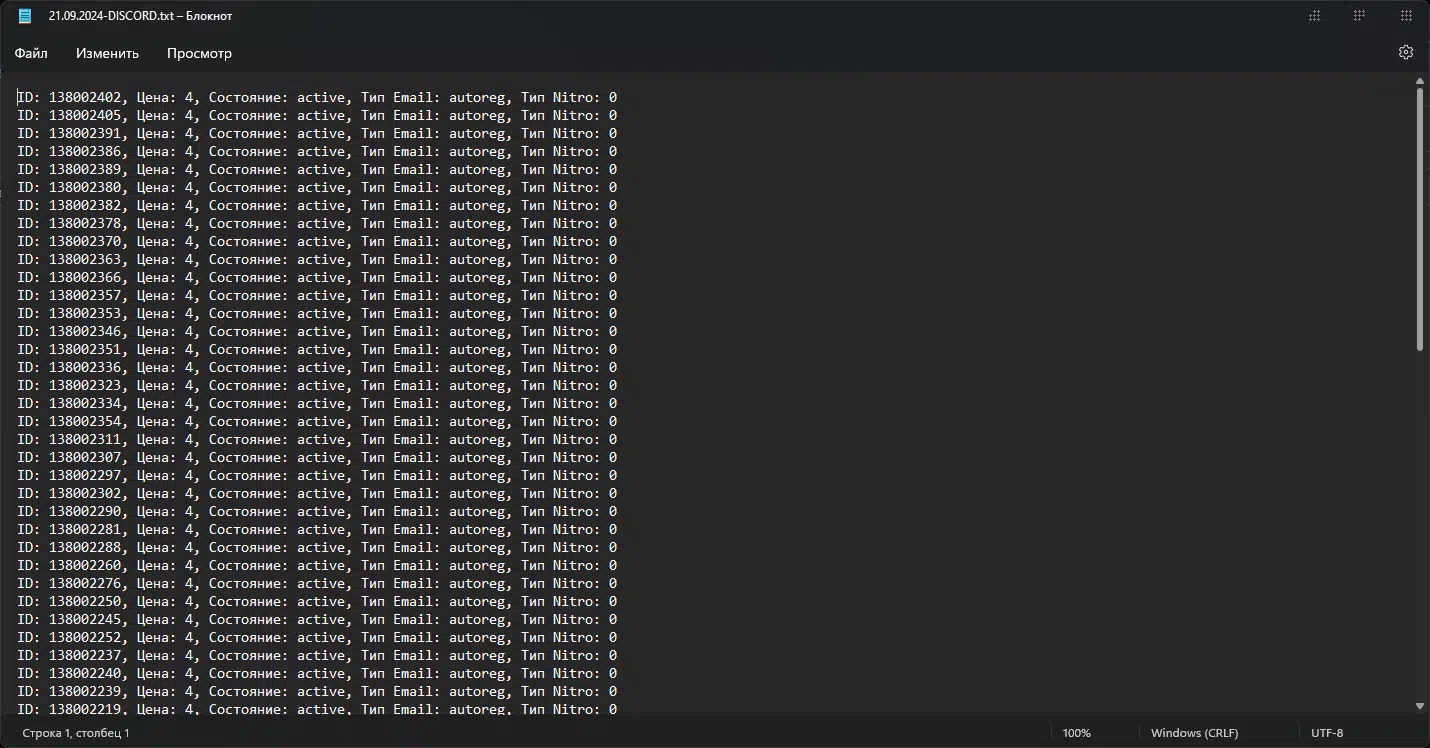
Task: Click the scroll up arrow
Action: 1419,82
